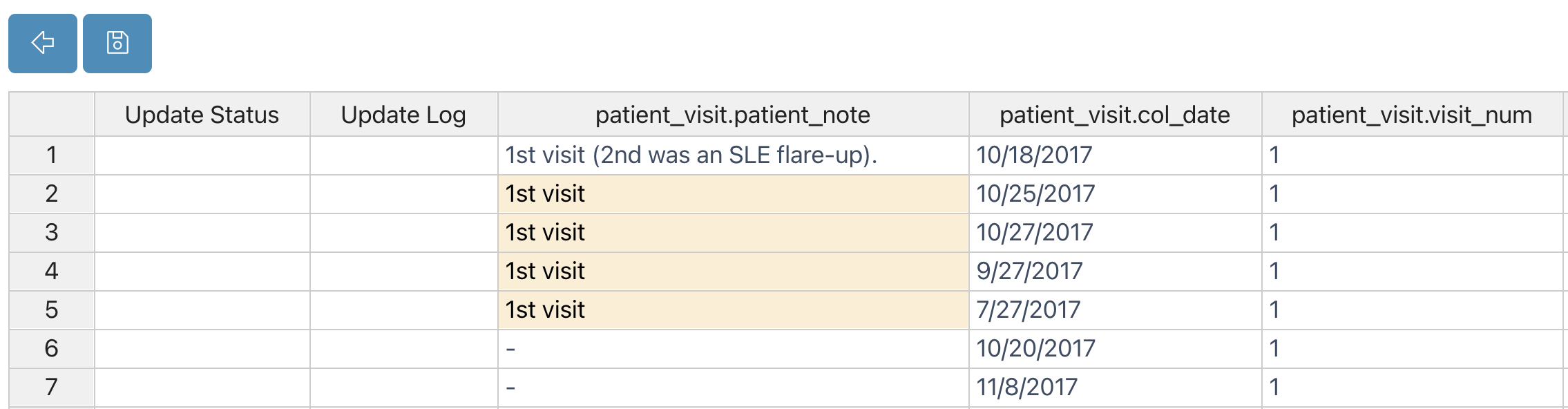Select highlighted 1st visit cell in row 5

coord(733,310)
